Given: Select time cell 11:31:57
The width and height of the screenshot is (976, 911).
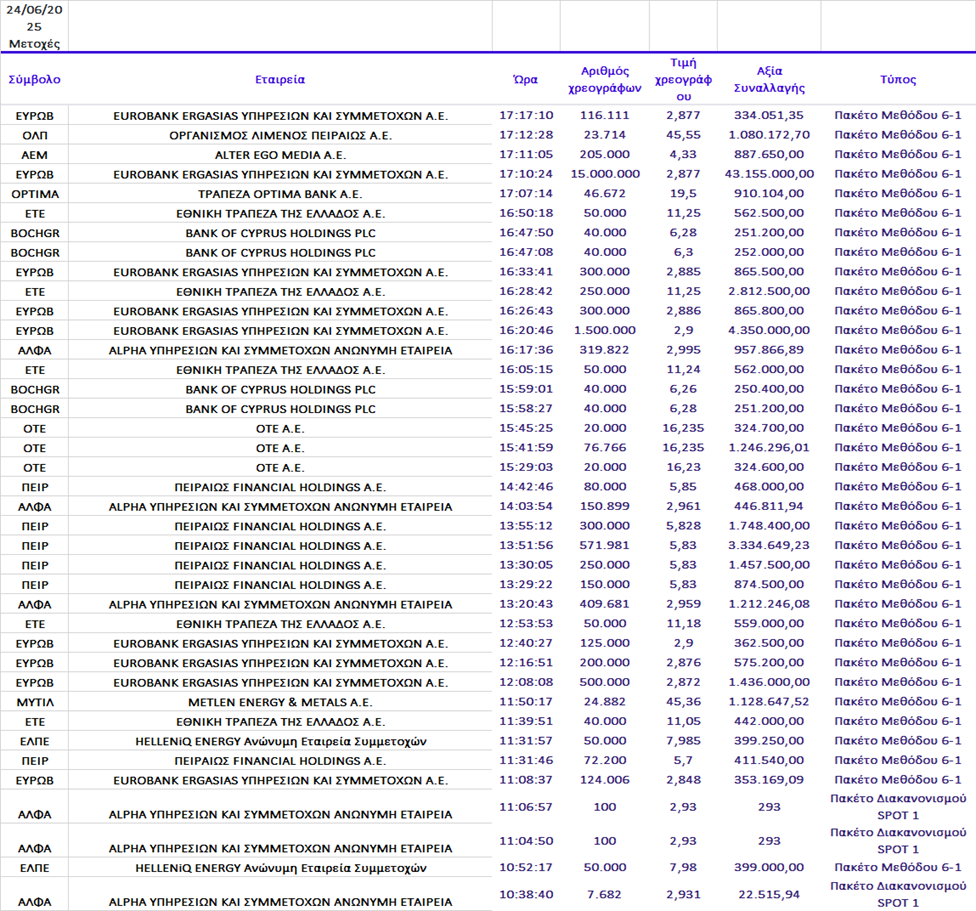Looking at the screenshot, I should (526, 740).
